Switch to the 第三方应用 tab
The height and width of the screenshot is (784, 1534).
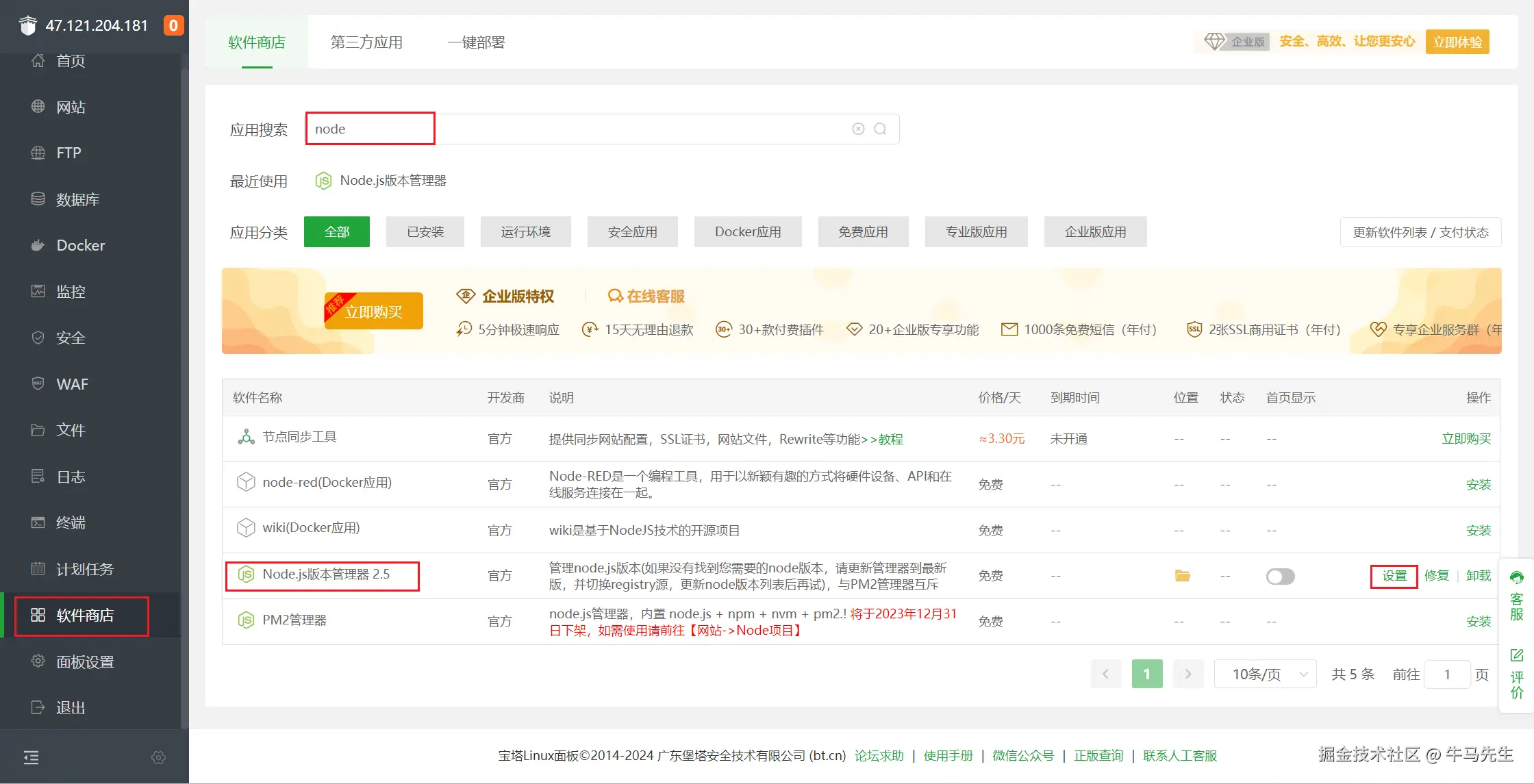(366, 42)
